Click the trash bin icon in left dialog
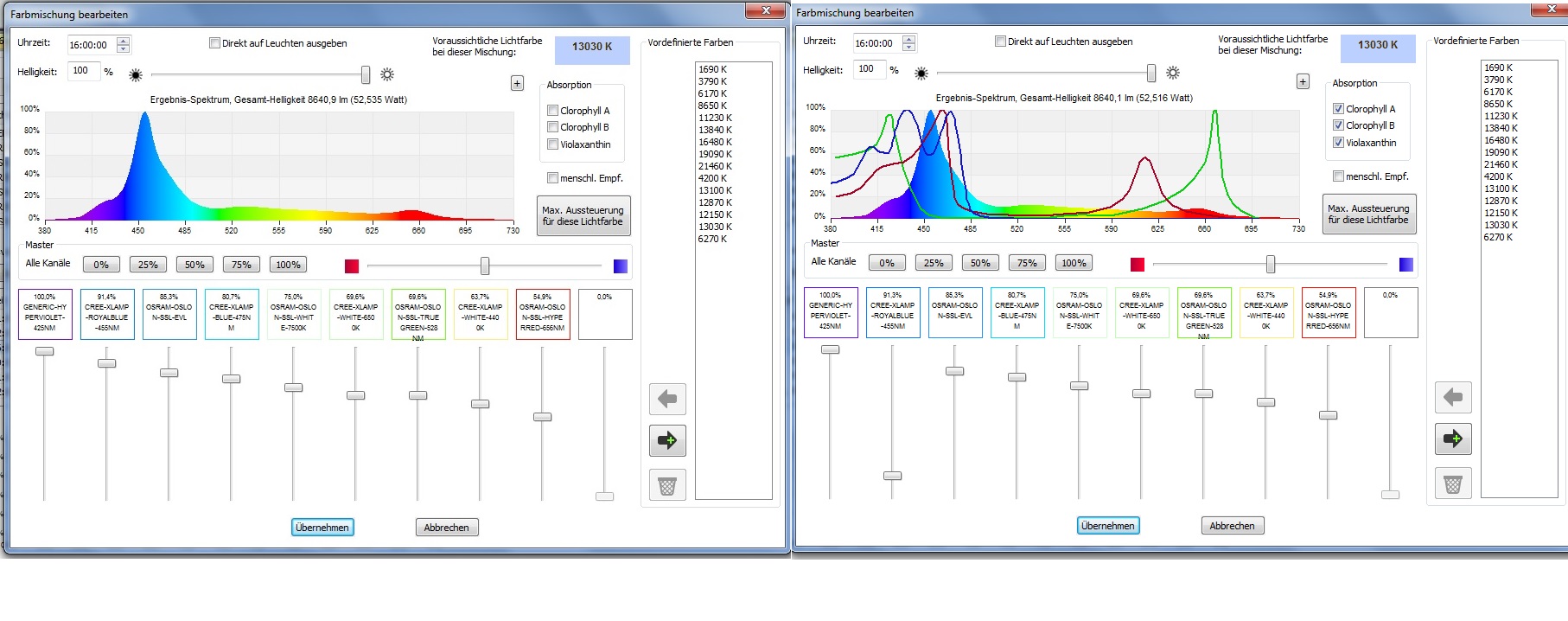1568x621 pixels. point(667,485)
